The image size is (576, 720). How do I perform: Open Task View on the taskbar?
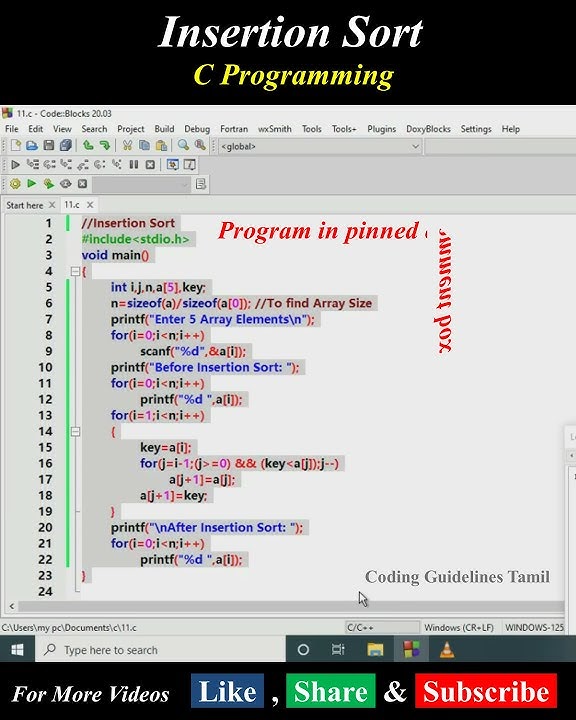pyautogui.click(x=338, y=650)
